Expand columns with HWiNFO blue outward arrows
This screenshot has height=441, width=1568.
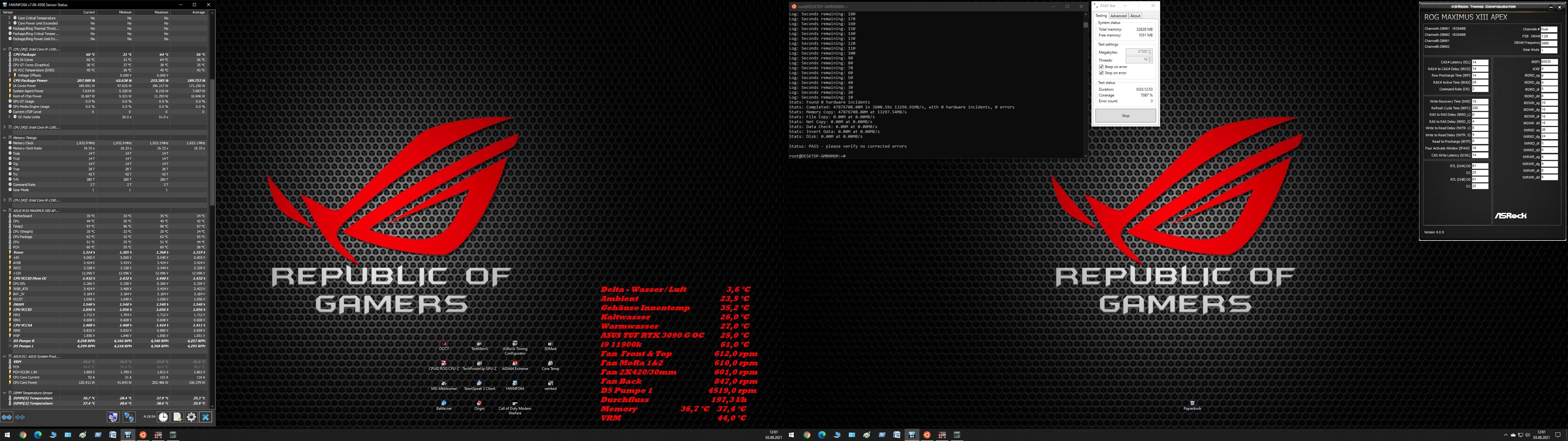[x=7, y=417]
